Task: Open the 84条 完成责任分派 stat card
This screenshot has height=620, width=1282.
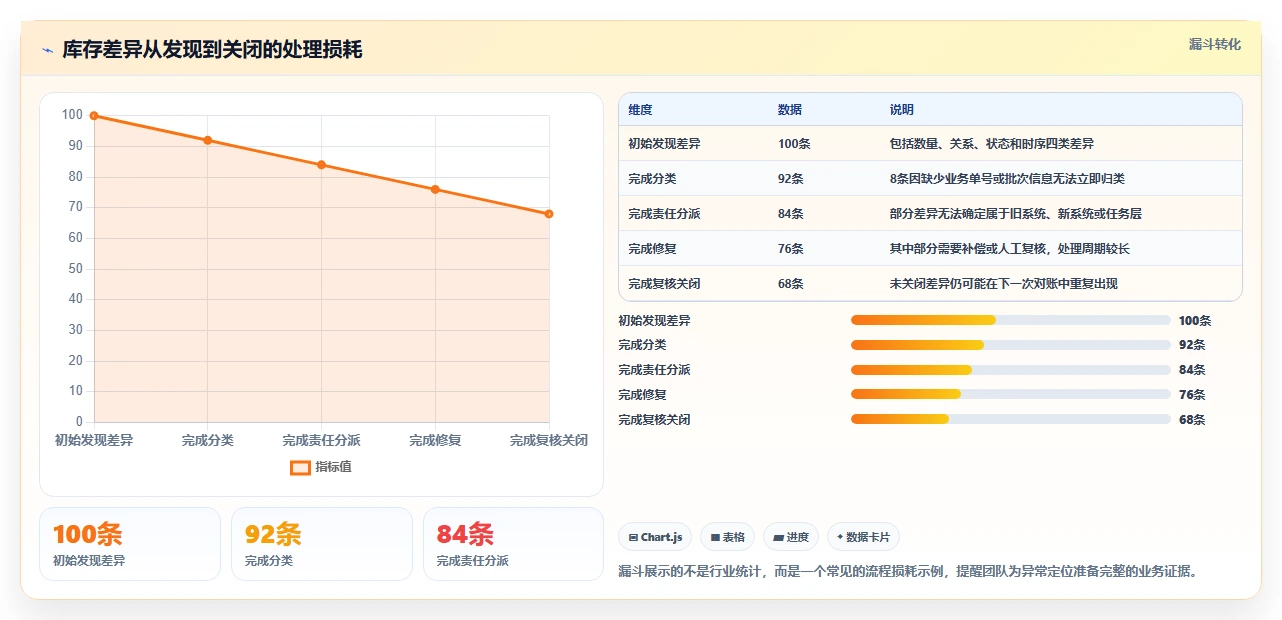Action: click(x=514, y=544)
